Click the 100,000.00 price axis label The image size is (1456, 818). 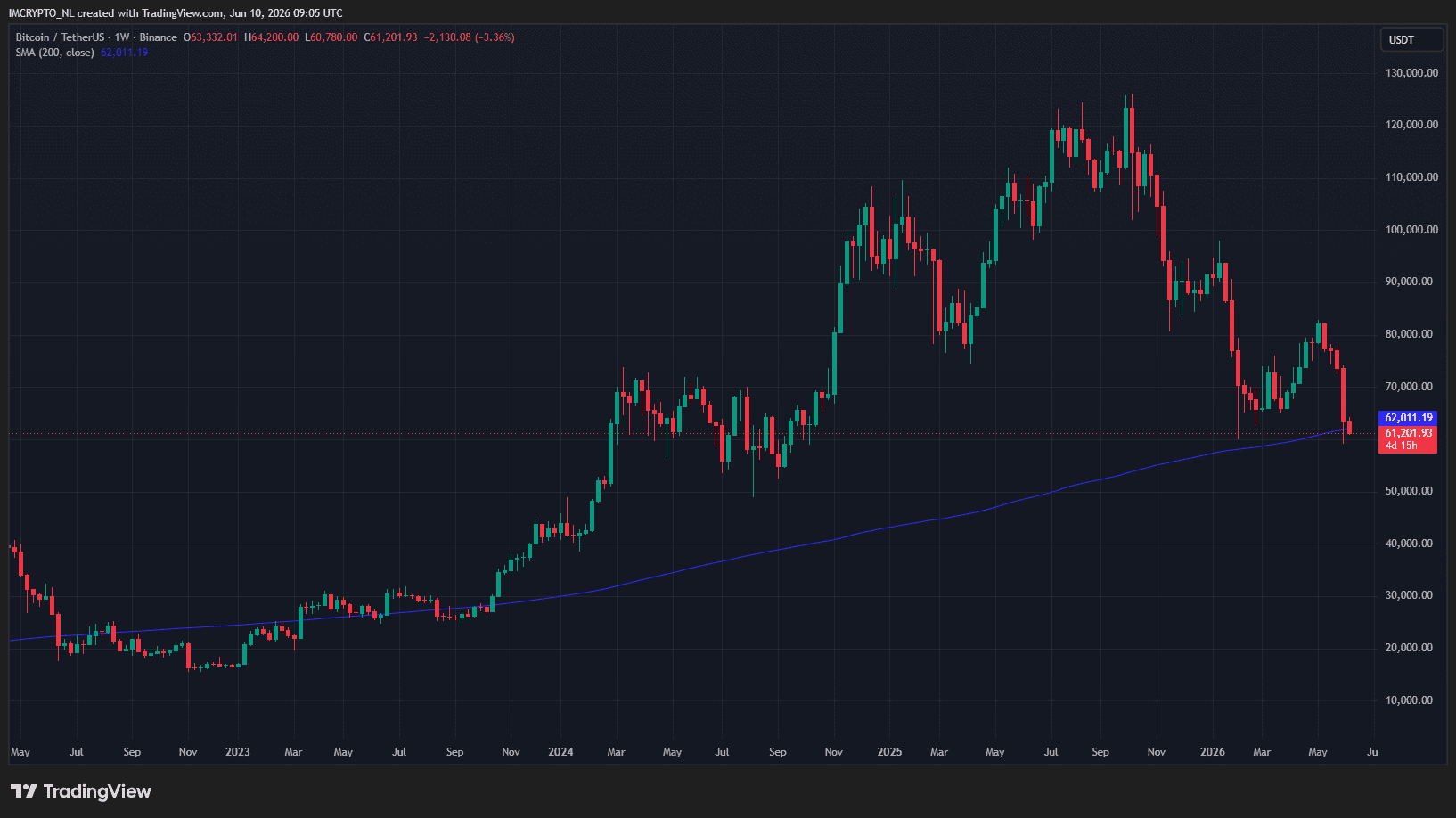pyautogui.click(x=1411, y=230)
